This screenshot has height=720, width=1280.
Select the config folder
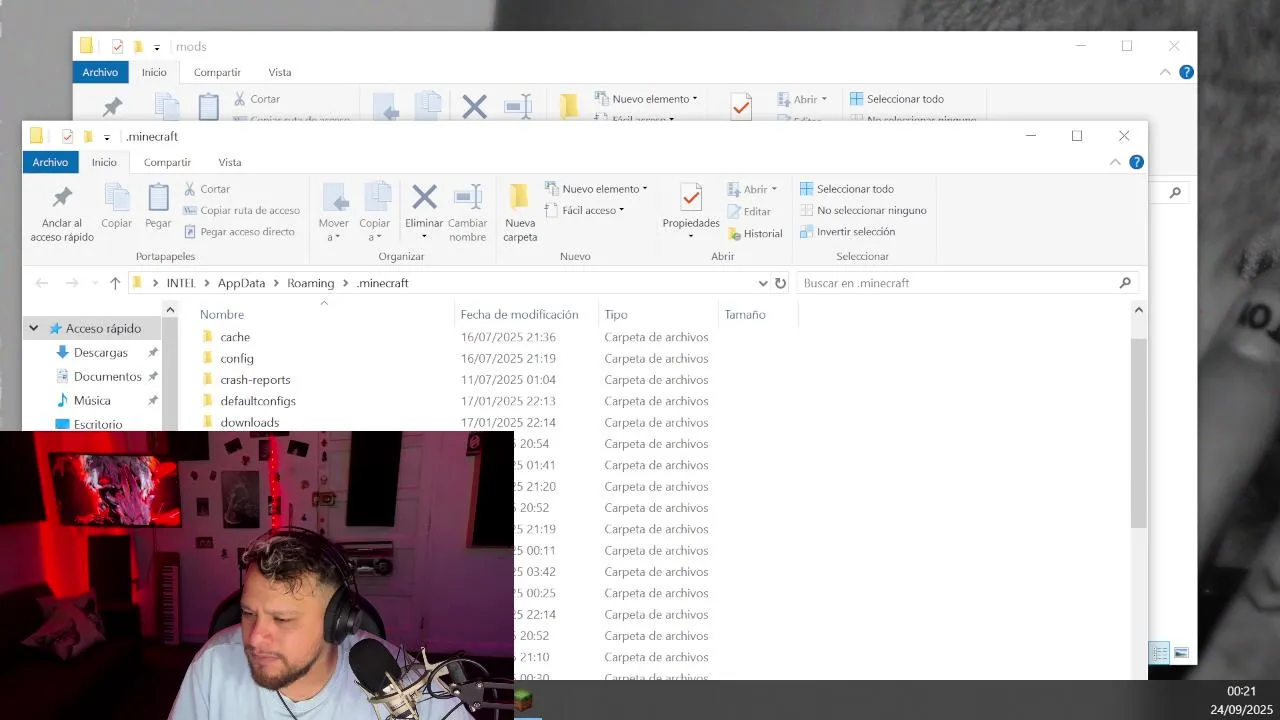click(237, 358)
